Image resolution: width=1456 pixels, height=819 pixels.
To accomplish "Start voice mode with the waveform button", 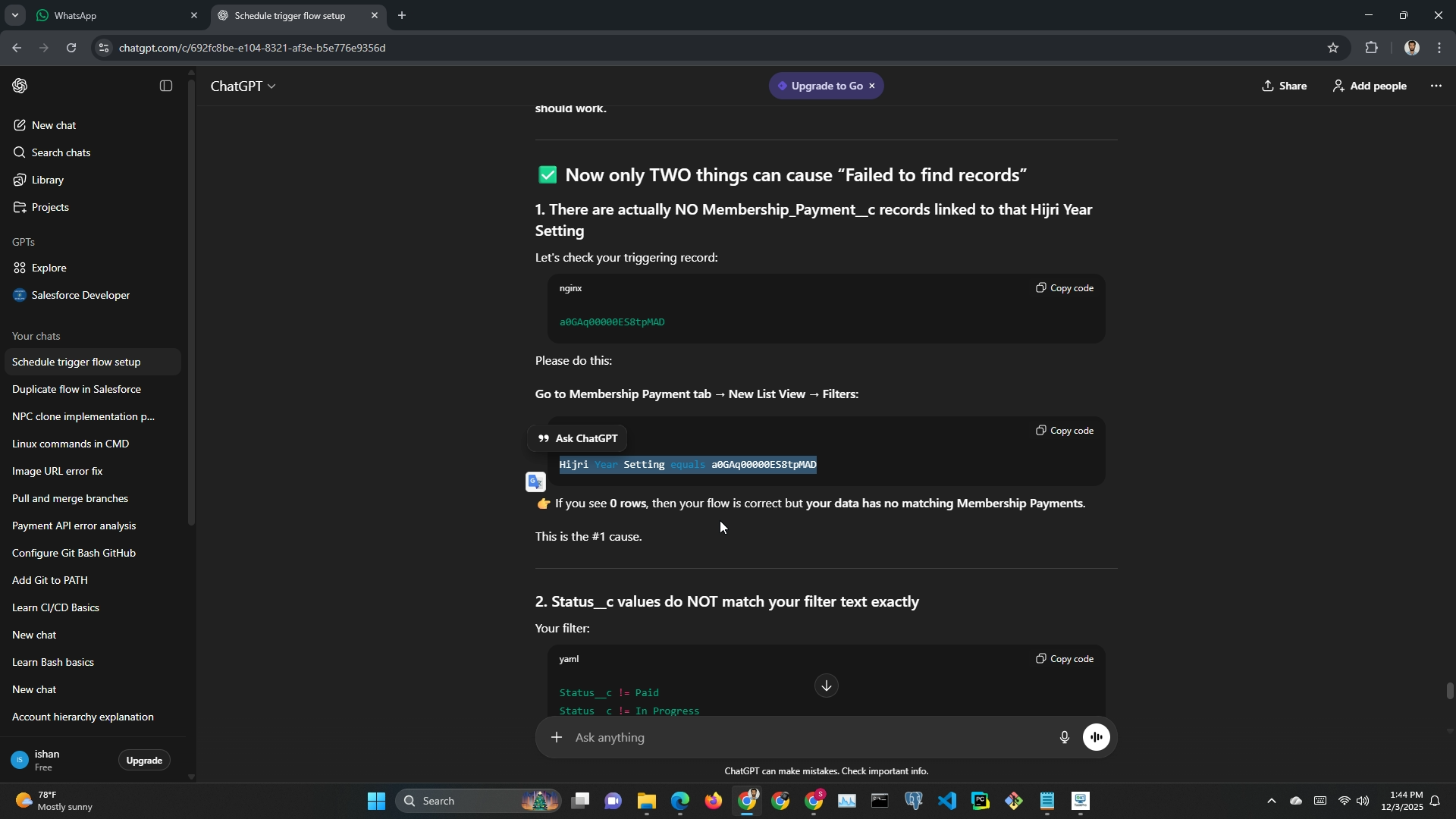I will (x=1096, y=737).
